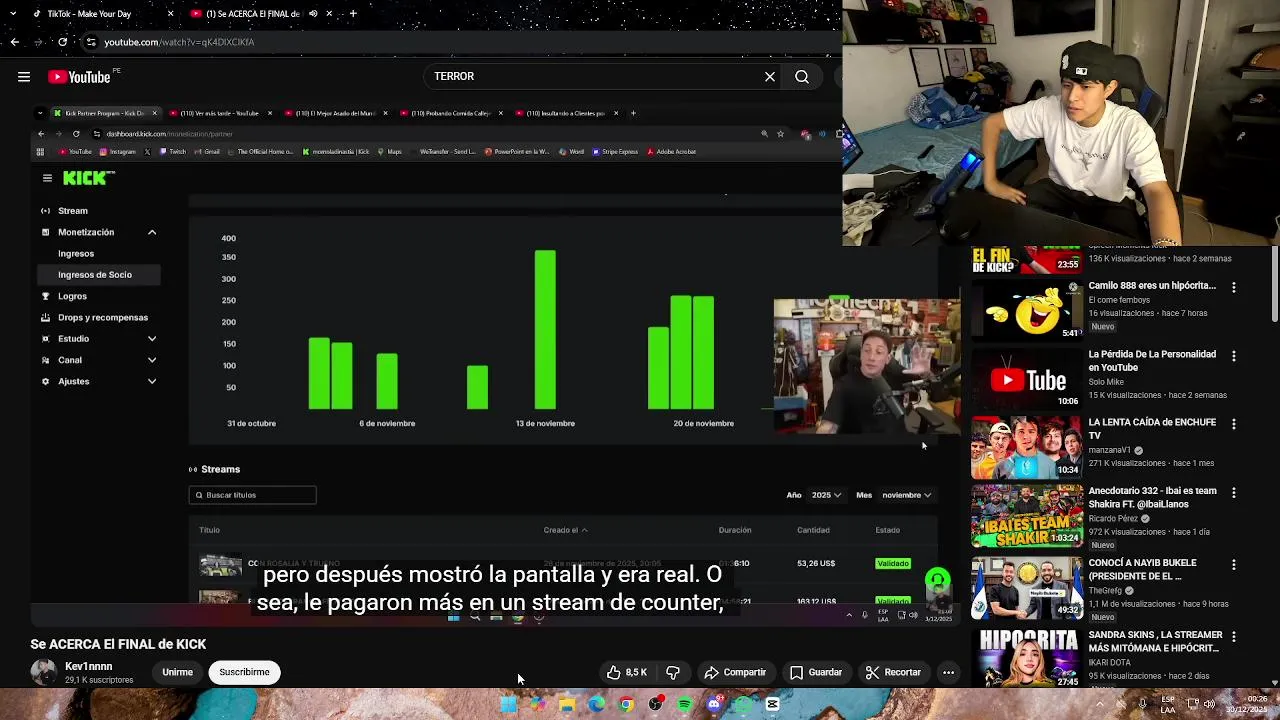Open more actions three-dot menu below the video

pyautogui.click(x=948, y=673)
